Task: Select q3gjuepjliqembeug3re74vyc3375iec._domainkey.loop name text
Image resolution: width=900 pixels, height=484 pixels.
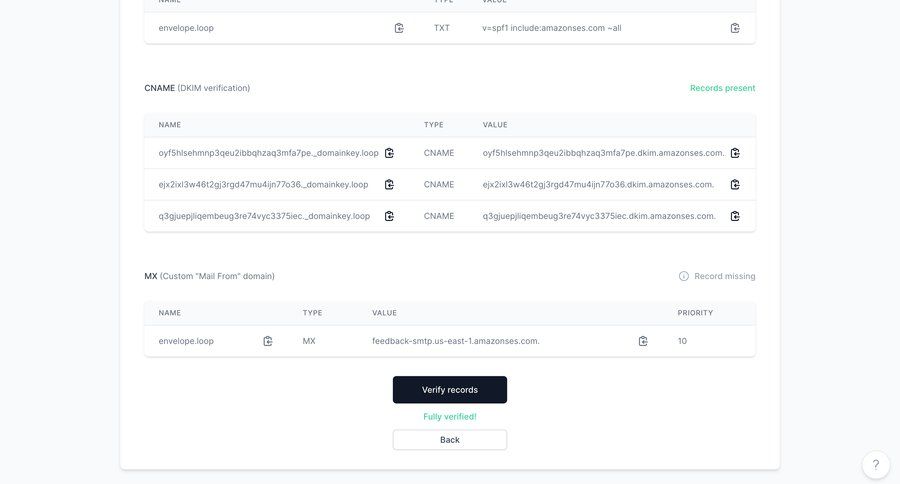Action: click(264, 216)
